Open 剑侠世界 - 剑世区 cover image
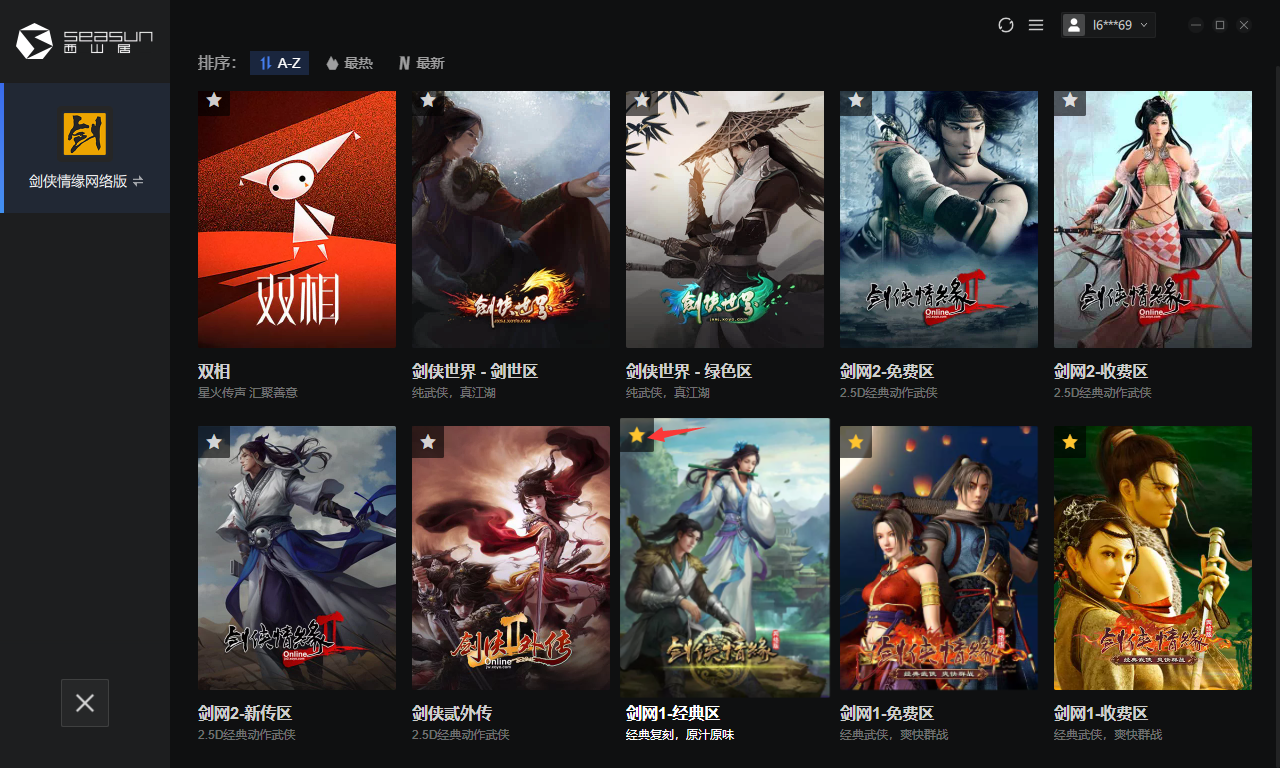The image size is (1280, 768). point(511,219)
